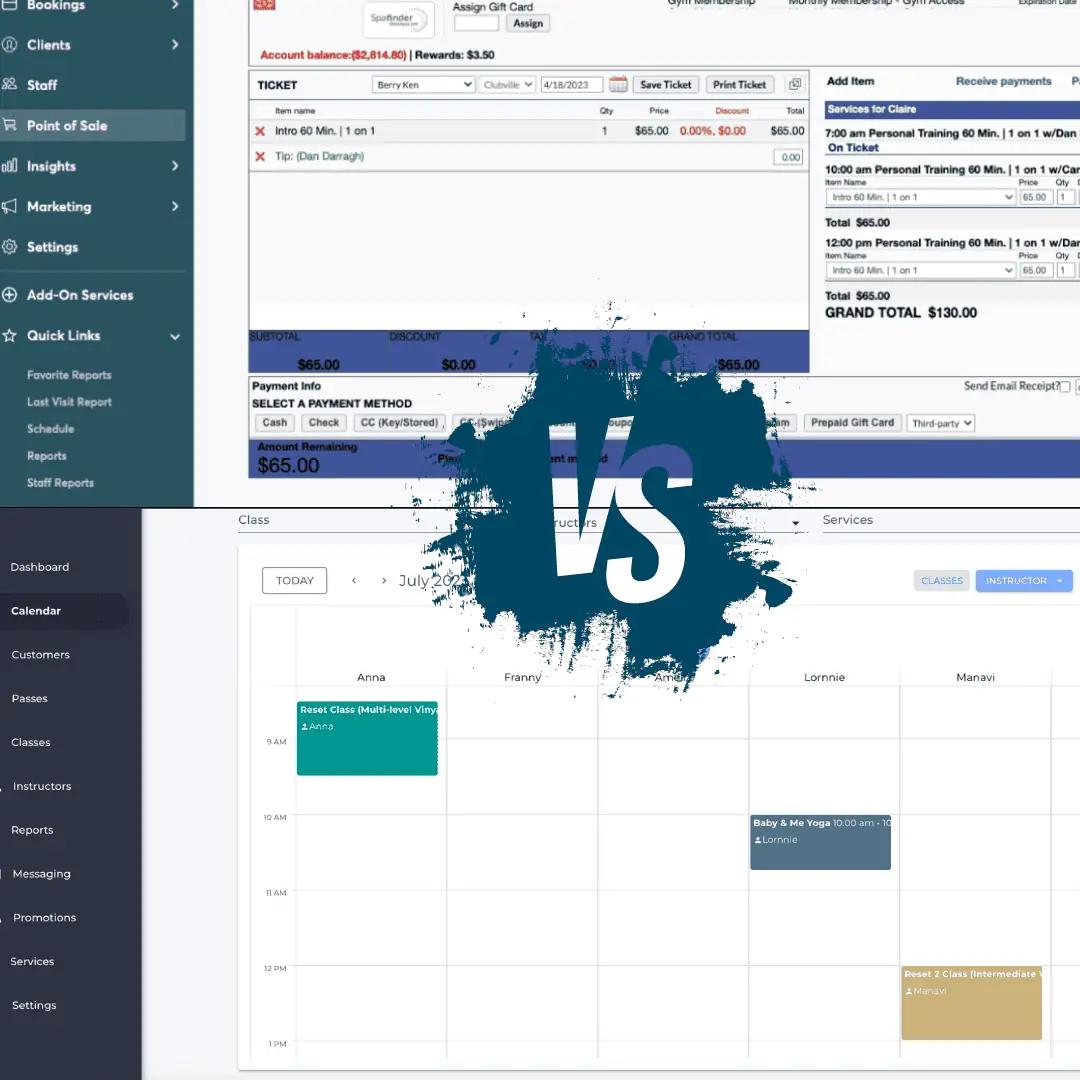Screen dimensions: 1080x1080
Task: Click the Add Item heading
Action: (850, 81)
